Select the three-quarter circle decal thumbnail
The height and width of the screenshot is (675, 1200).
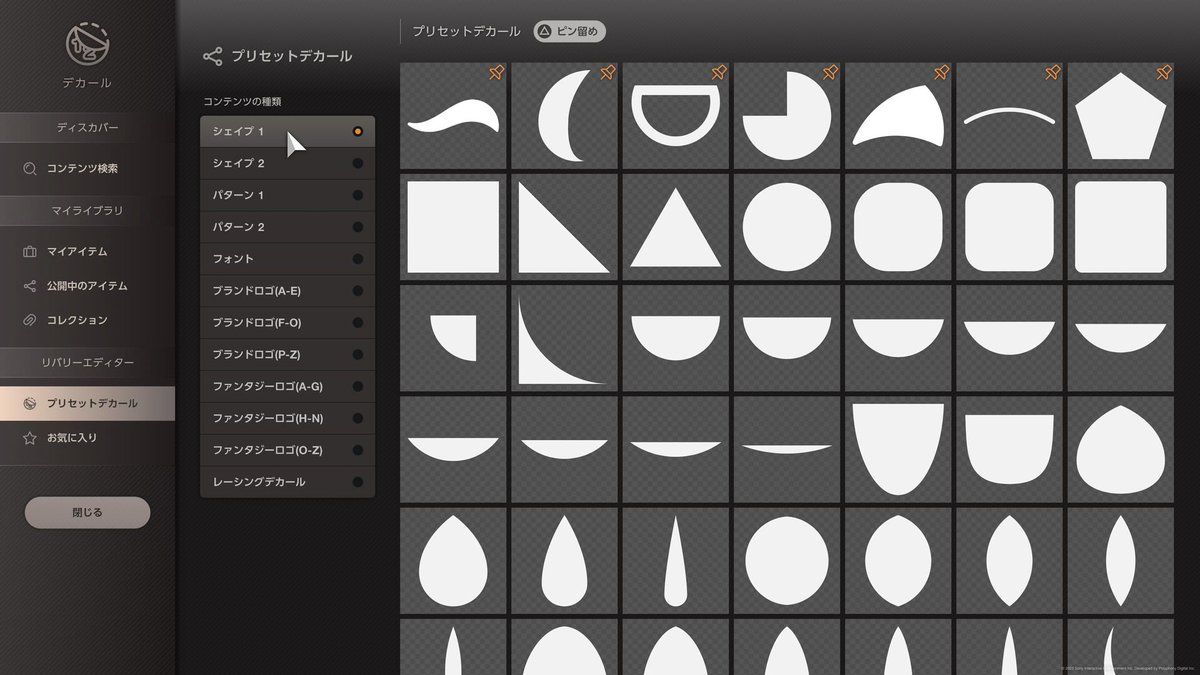[787, 116]
